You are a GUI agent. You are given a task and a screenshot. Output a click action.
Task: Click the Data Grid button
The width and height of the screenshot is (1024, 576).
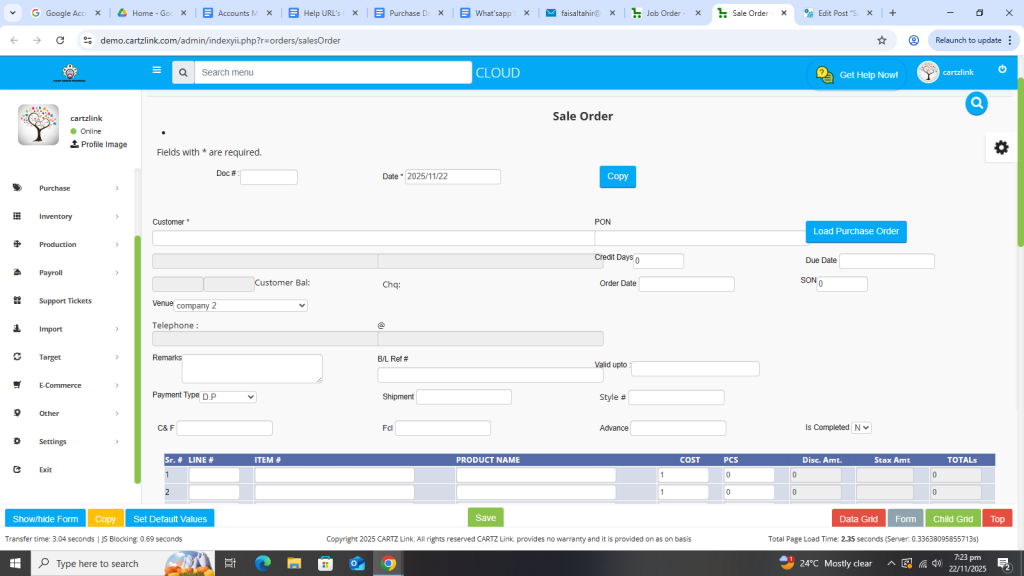pyautogui.click(x=858, y=519)
